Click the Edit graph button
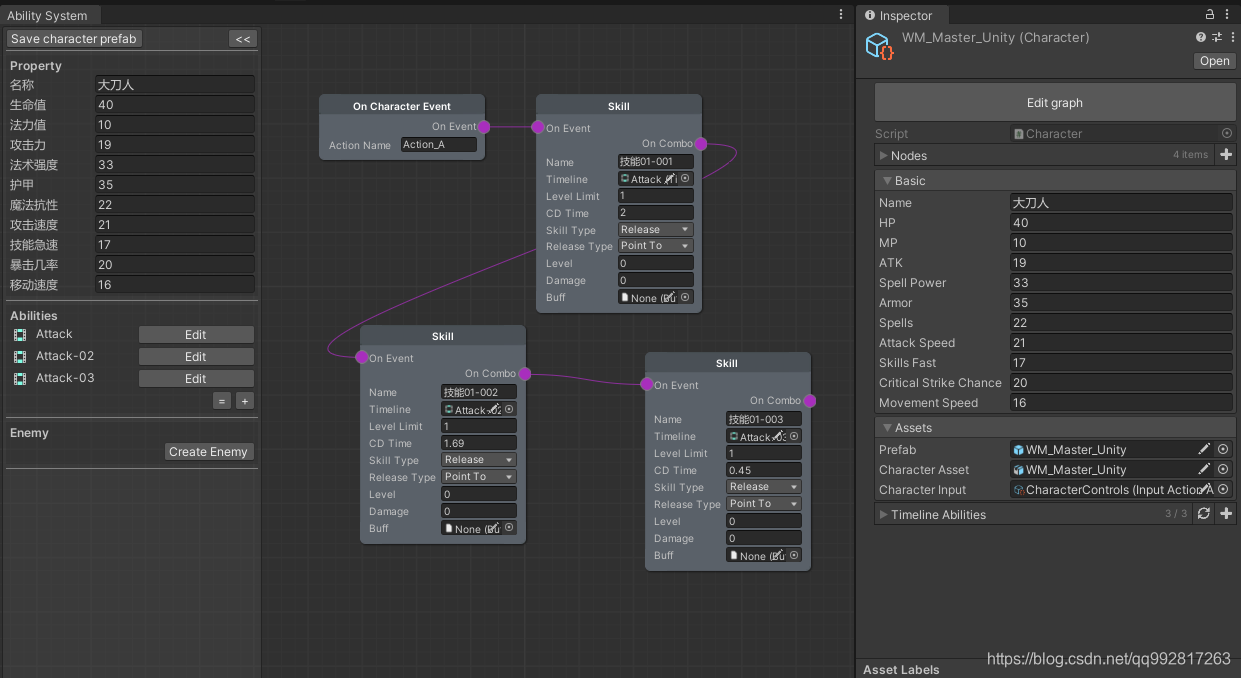The height and width of the screenshot is (678, 1241). pos(1055,102)
